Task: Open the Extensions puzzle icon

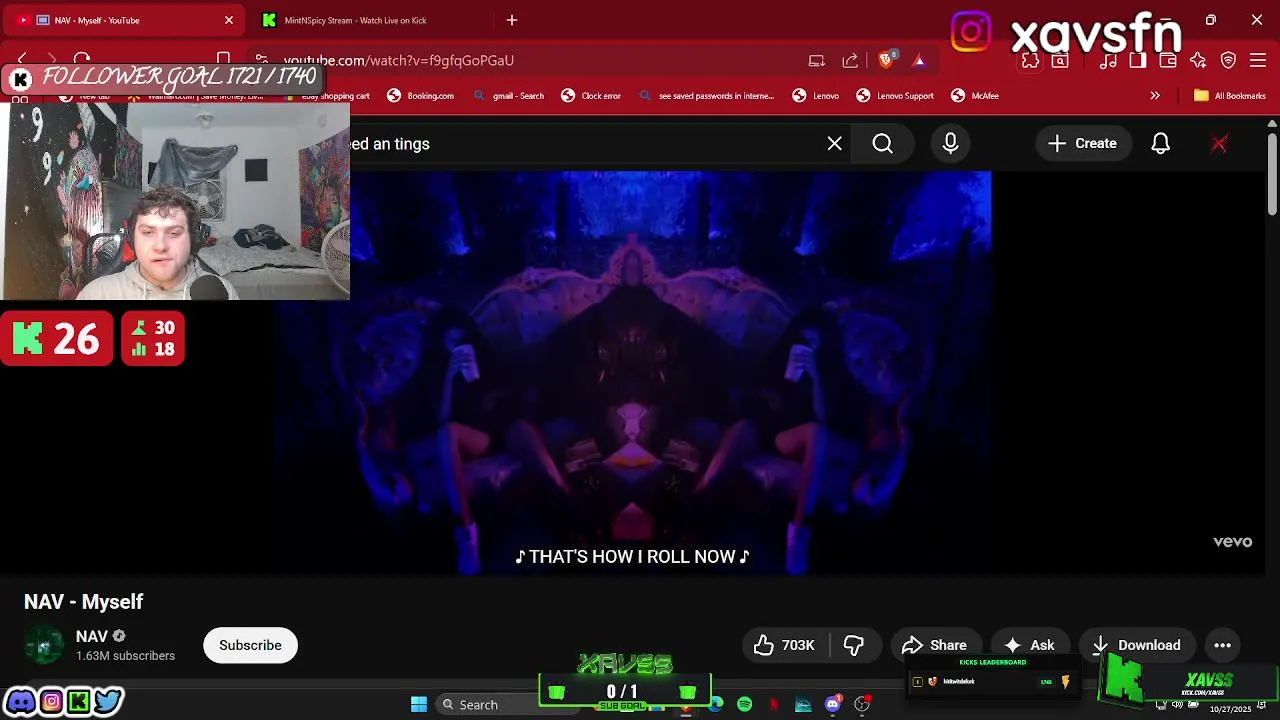Action: (1030, 60)
